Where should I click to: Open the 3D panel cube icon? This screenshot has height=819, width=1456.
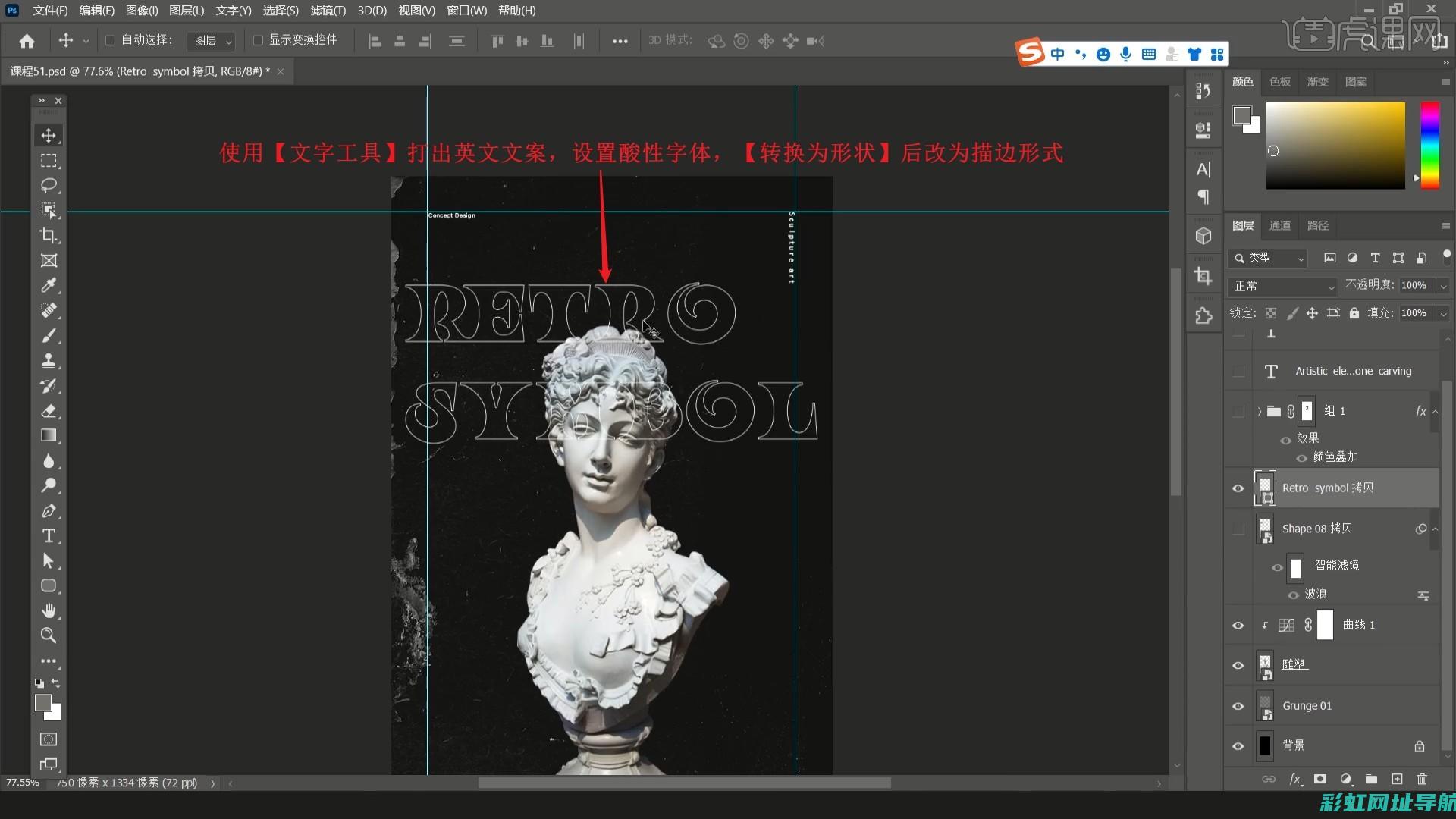tap(1203, 237)
